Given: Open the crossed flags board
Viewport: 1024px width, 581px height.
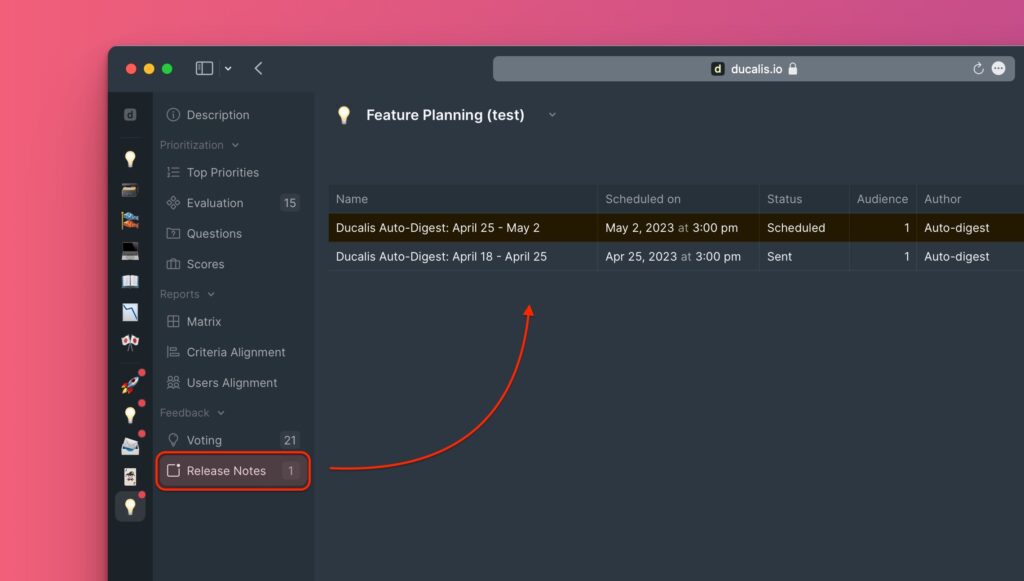Looking at the screenshot, I should pos(130,342).
